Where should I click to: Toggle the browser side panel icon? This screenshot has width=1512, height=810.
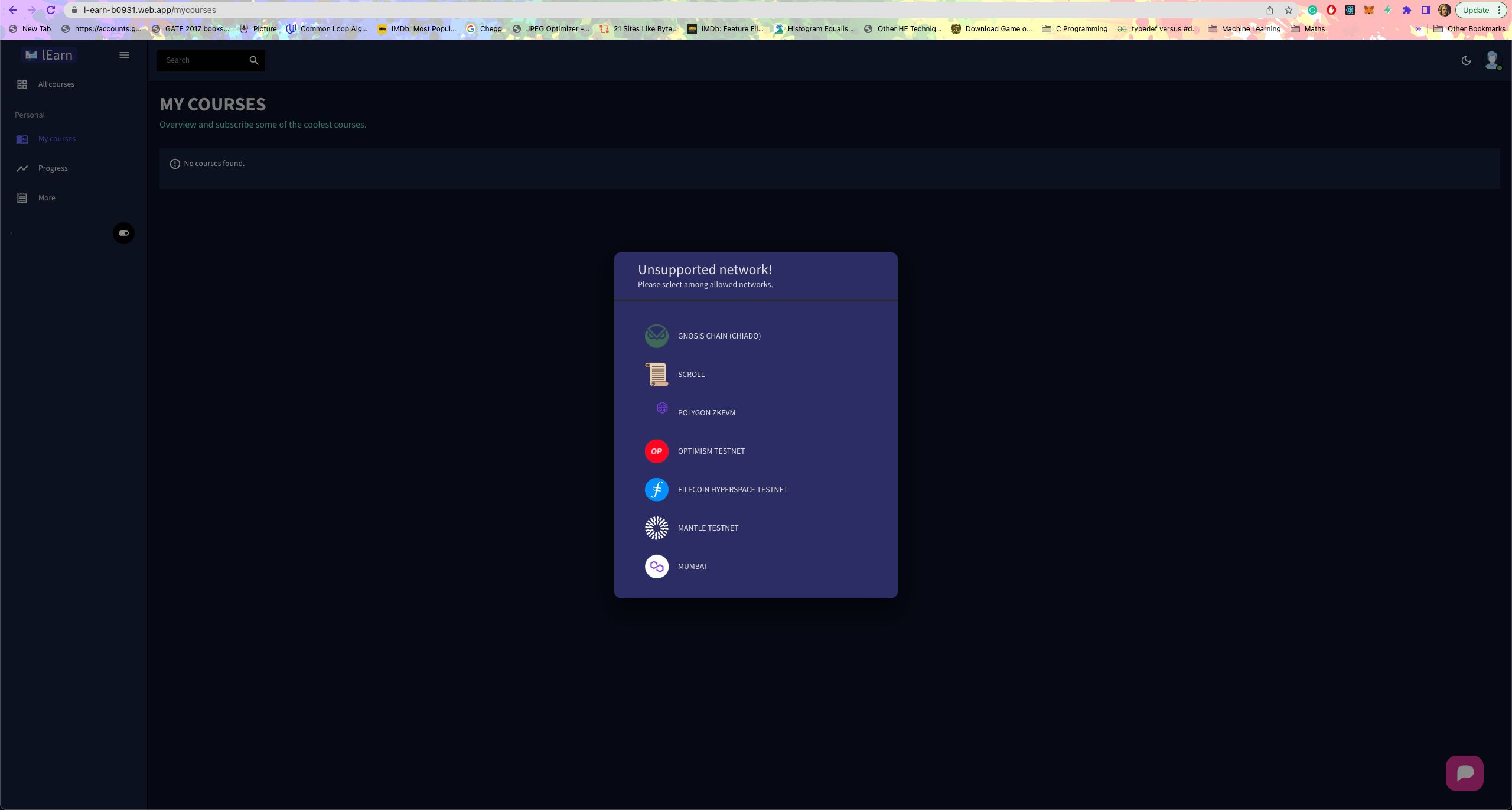point(1425,10)
